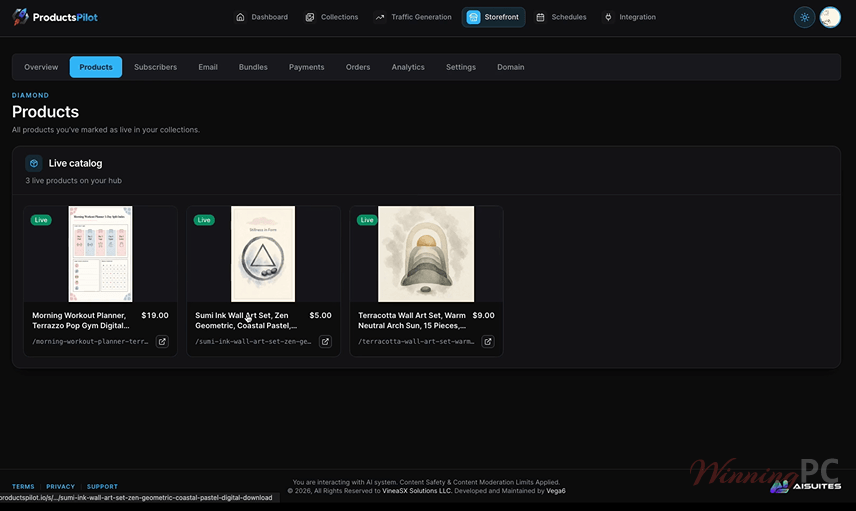
Task: Open the Bundles tab
Action: click(253, 67)
